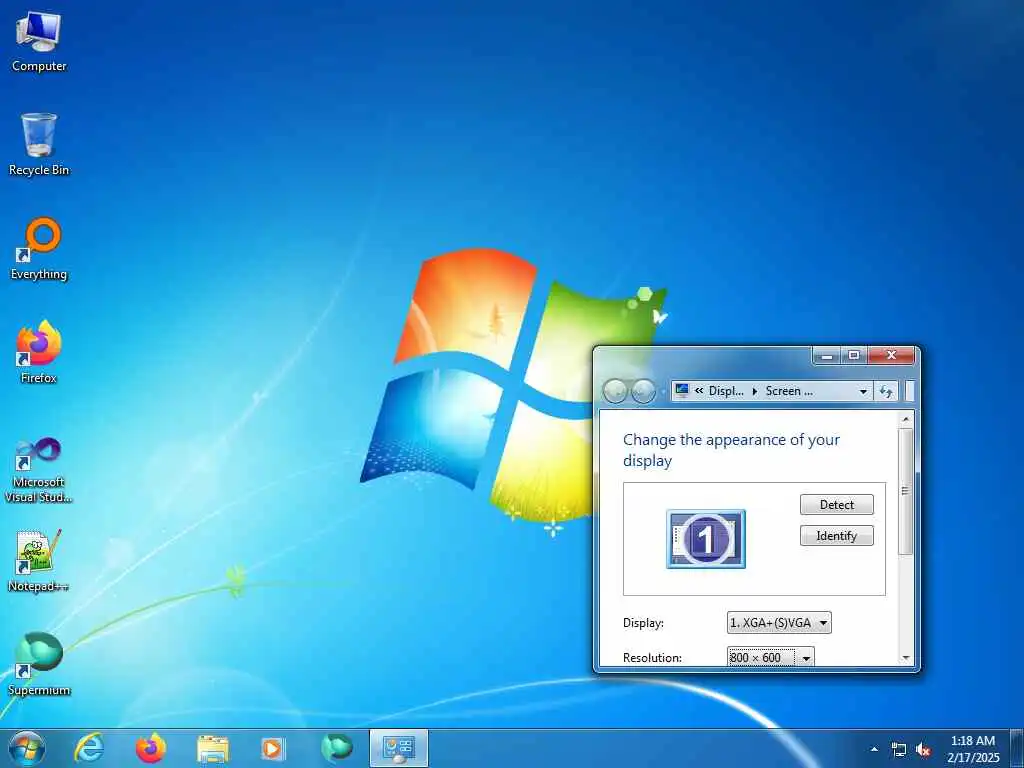Open Windows Media Player from taskbar

tap(273, 748)
